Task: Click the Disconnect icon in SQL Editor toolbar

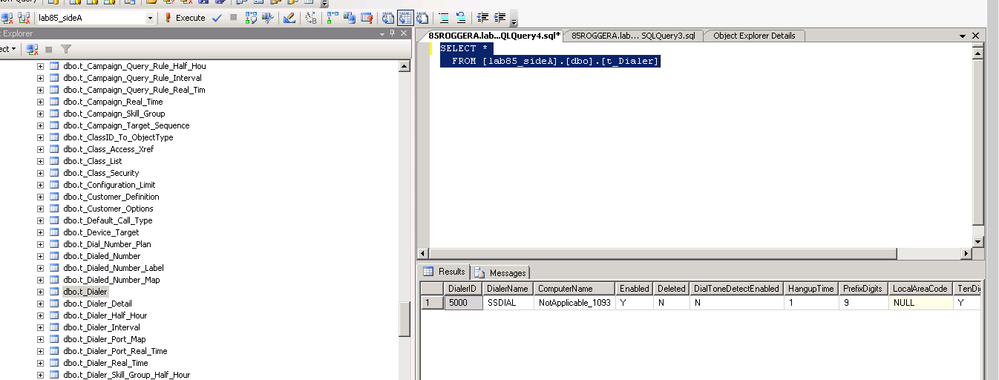Action: (7, 18)
